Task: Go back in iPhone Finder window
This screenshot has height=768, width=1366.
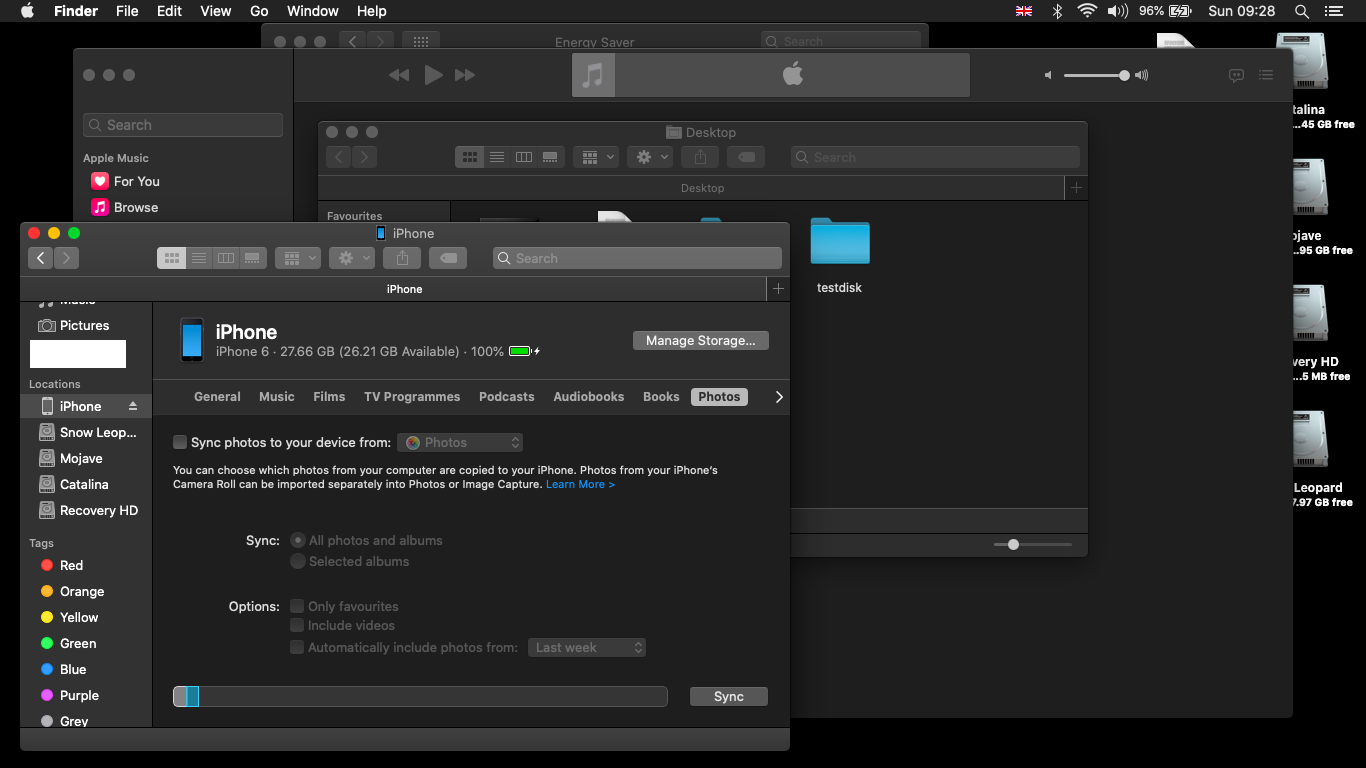Action: click(40, 258)
